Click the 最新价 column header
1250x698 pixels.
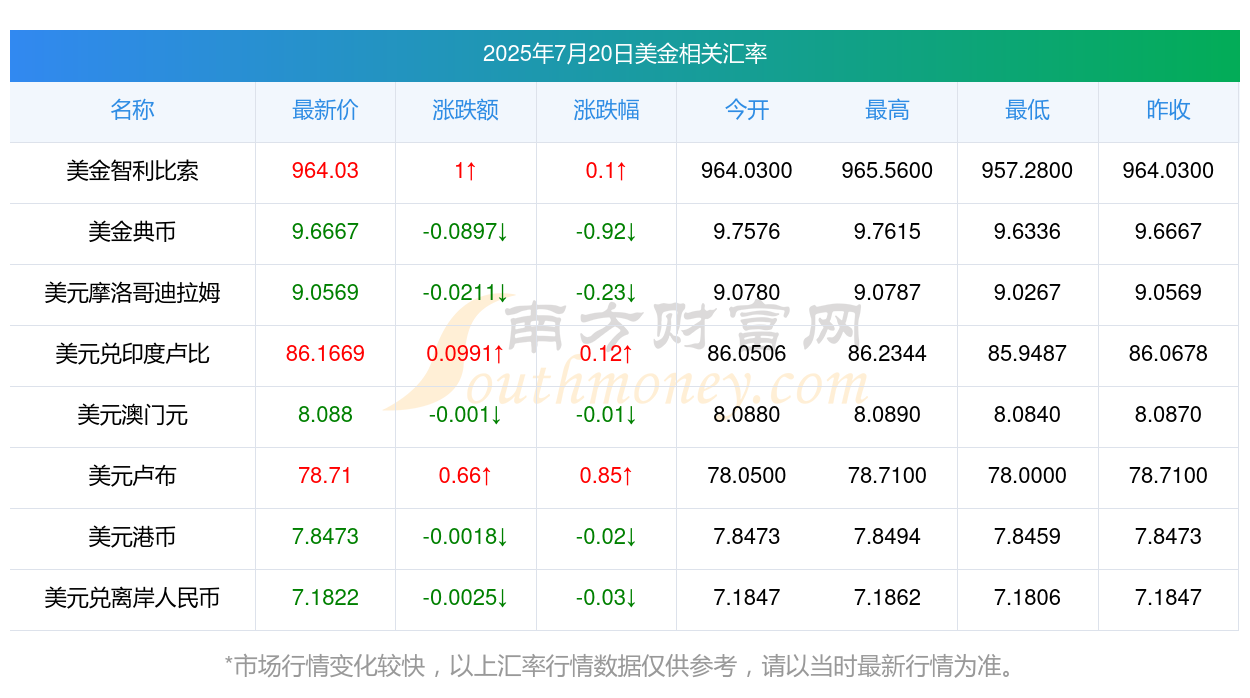[x=325, y=110]
